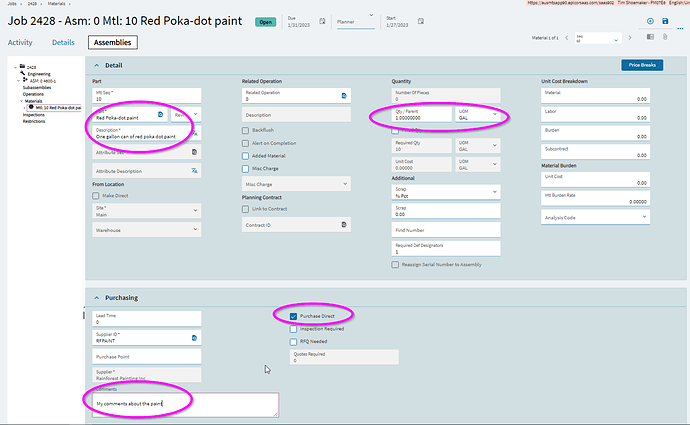Screen dimensions: 690x425
Task: Open the Supplier ID search icon
Action: click(x=194, y=338)
